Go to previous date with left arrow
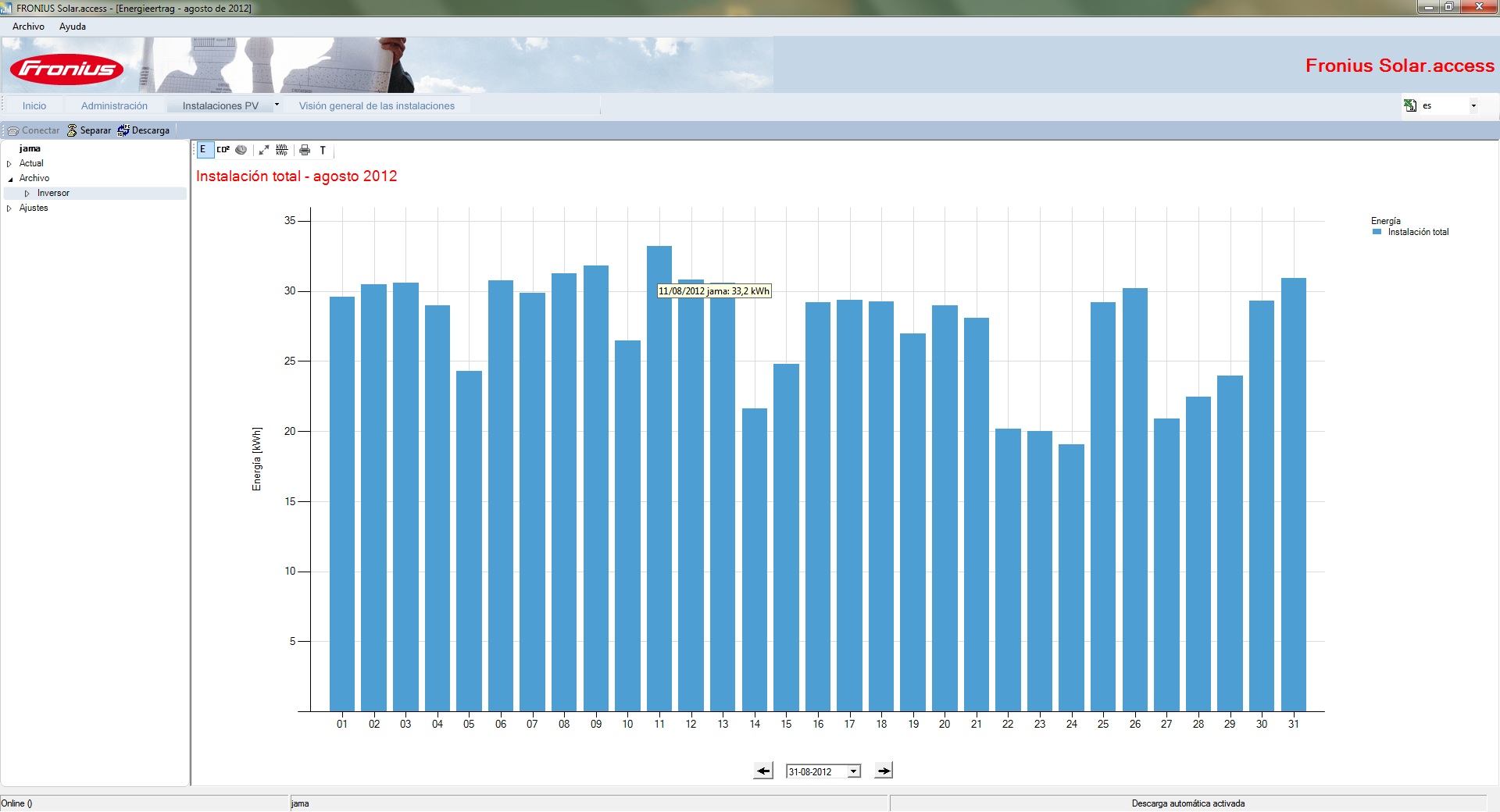This screenshot has height=812, width=1500. click(x=763, y=771)
